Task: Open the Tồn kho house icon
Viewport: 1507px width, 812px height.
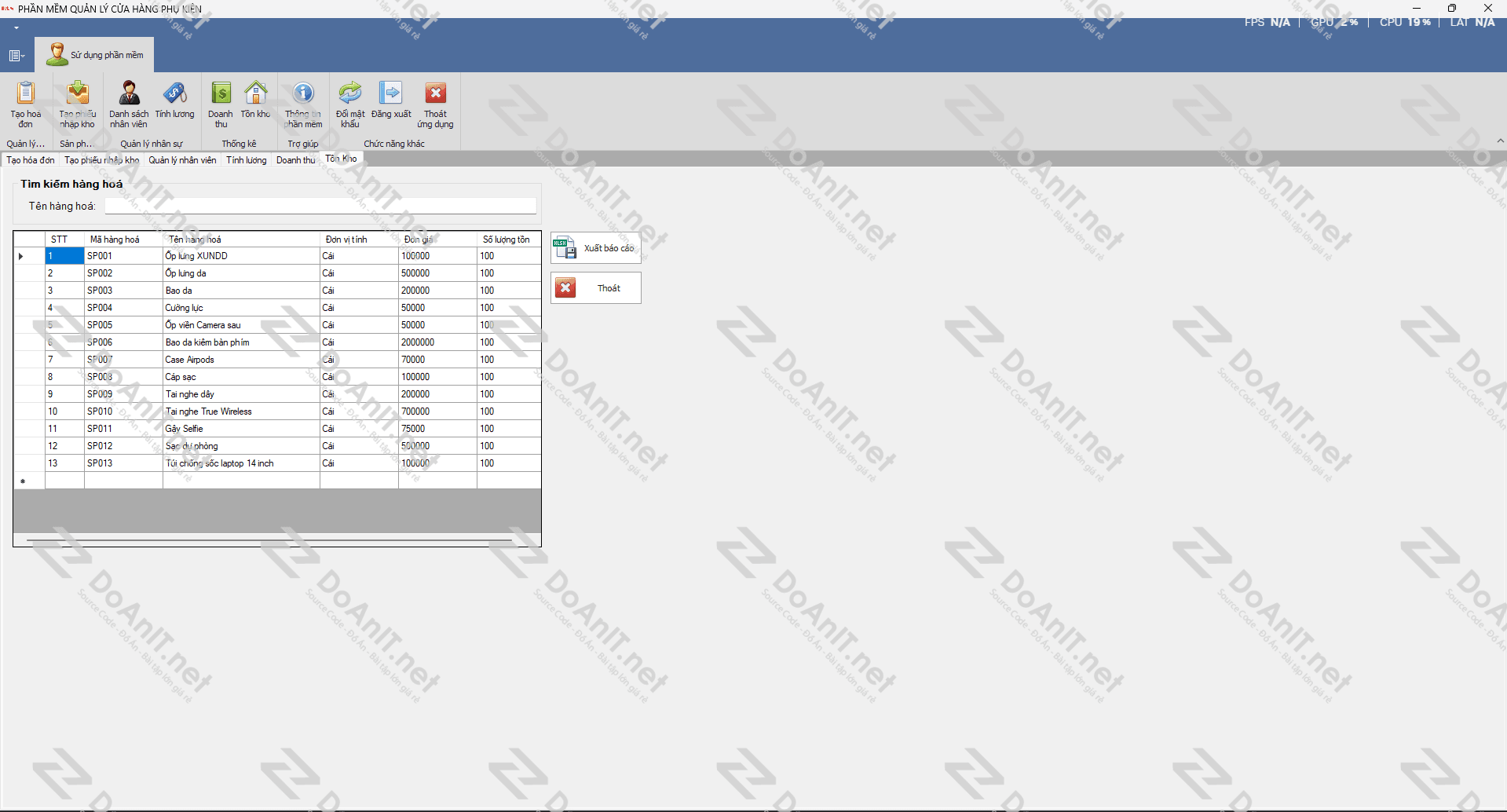Action: (255, 100)
